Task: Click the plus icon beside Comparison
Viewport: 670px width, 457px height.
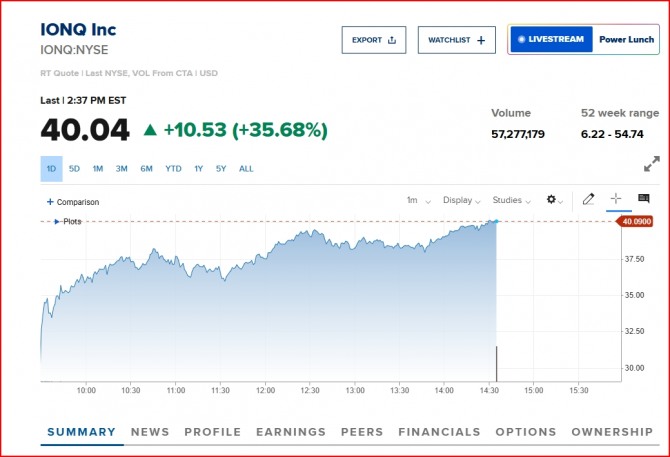Action: tap(50, 202)
